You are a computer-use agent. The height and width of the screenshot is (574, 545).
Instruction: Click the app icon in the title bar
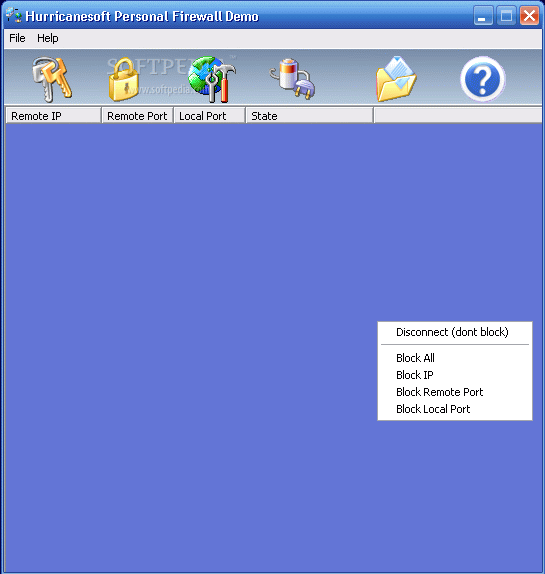[14, 16]
